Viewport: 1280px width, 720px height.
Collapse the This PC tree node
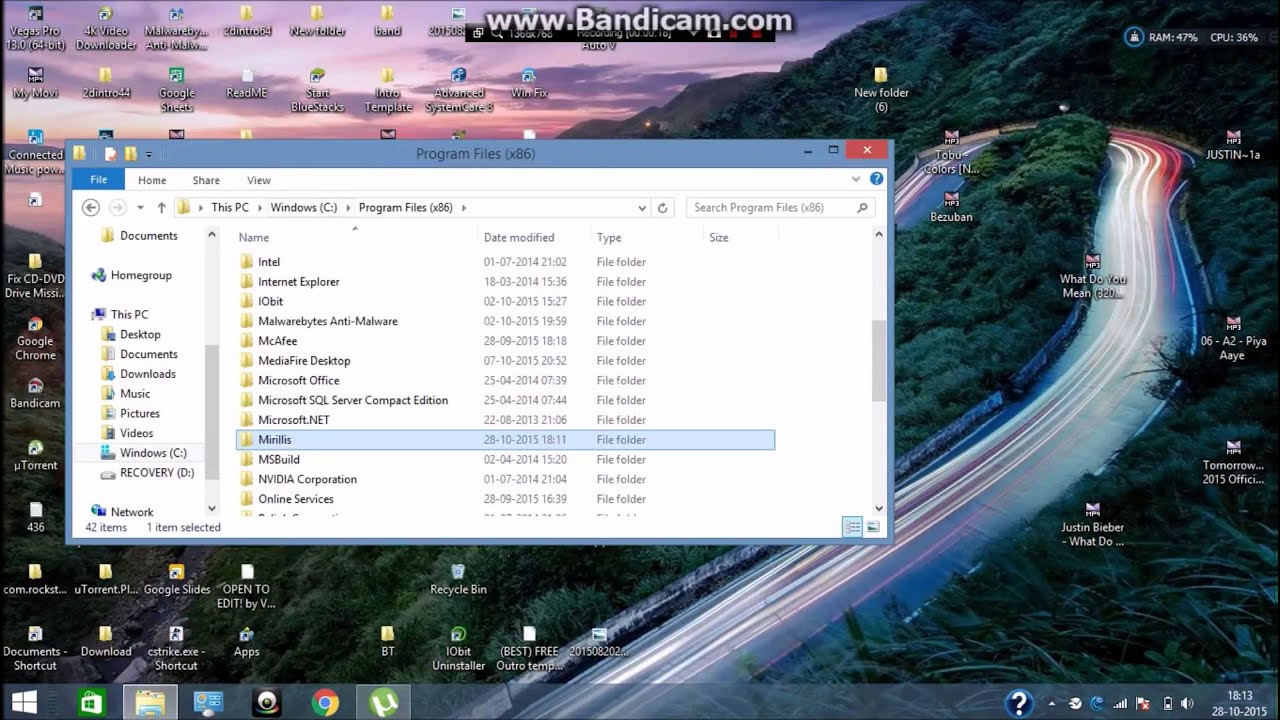[x=82, y=315]
